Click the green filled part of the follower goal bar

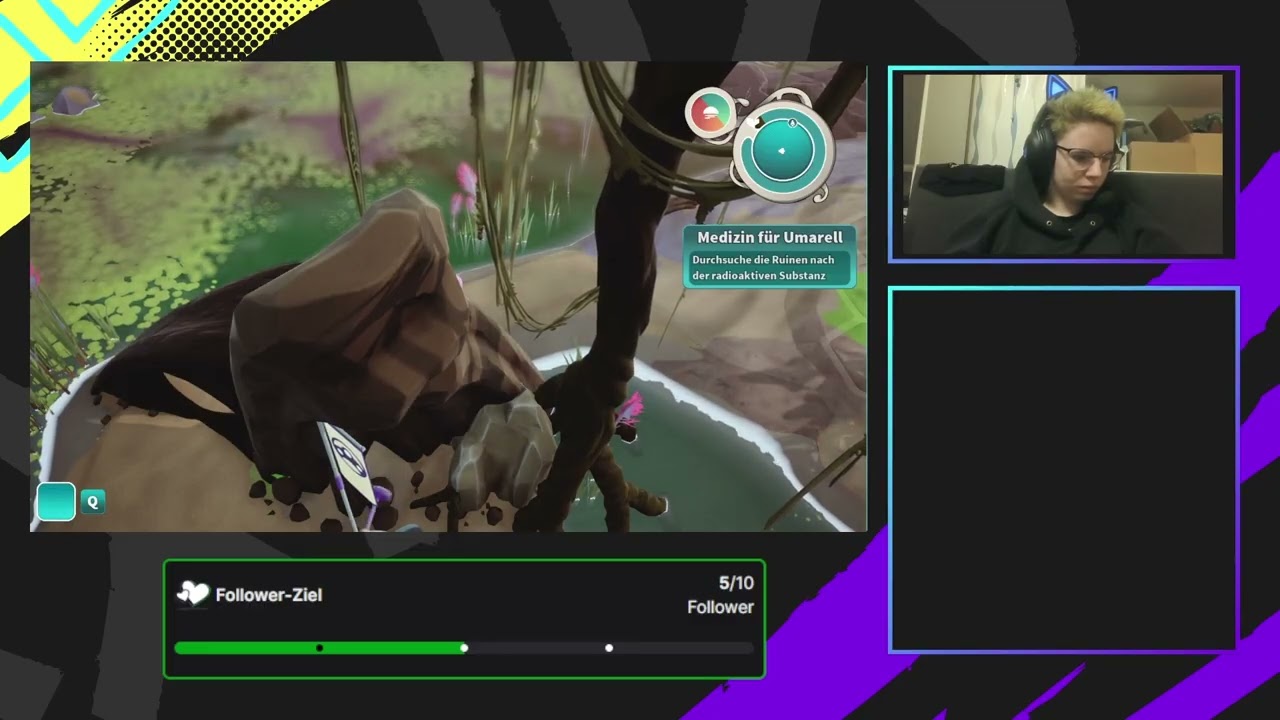tap(319, 648)
